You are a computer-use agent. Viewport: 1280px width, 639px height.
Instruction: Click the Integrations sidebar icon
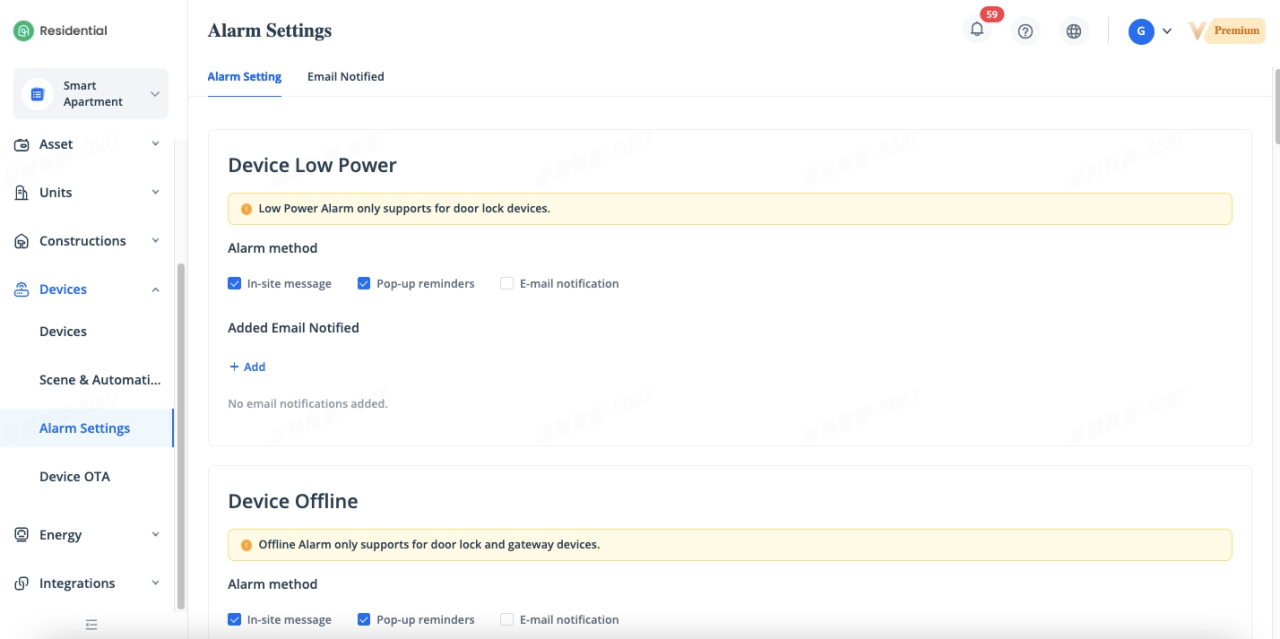(x=22, y=584)
